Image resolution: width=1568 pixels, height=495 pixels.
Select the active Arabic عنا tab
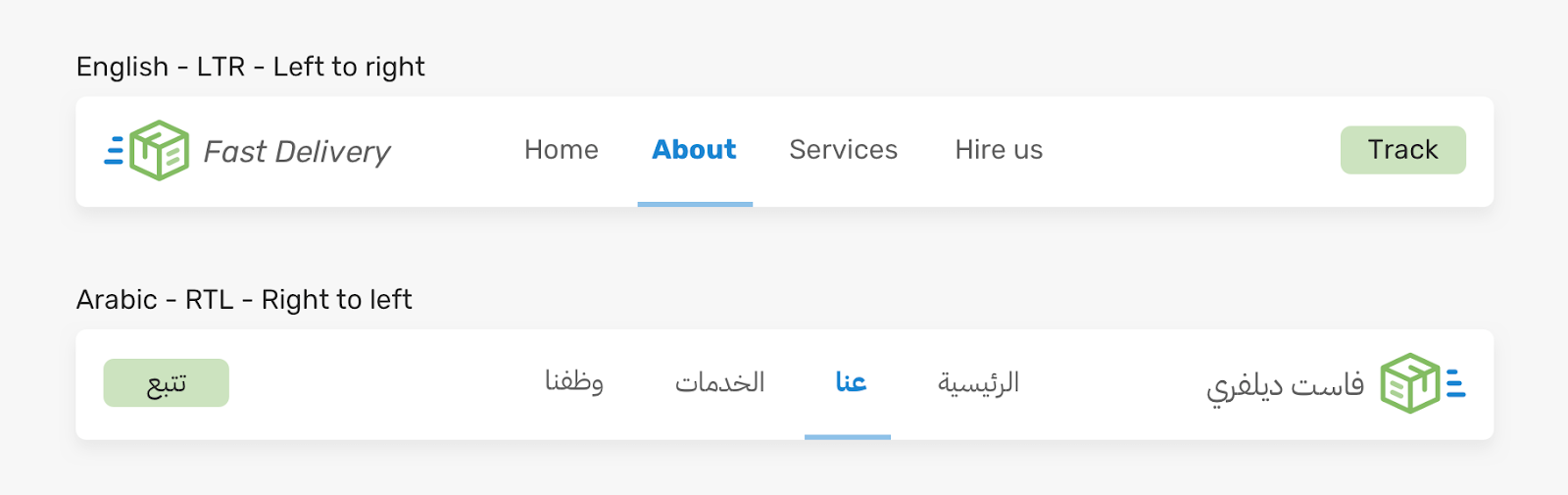(x=850, y=382)
